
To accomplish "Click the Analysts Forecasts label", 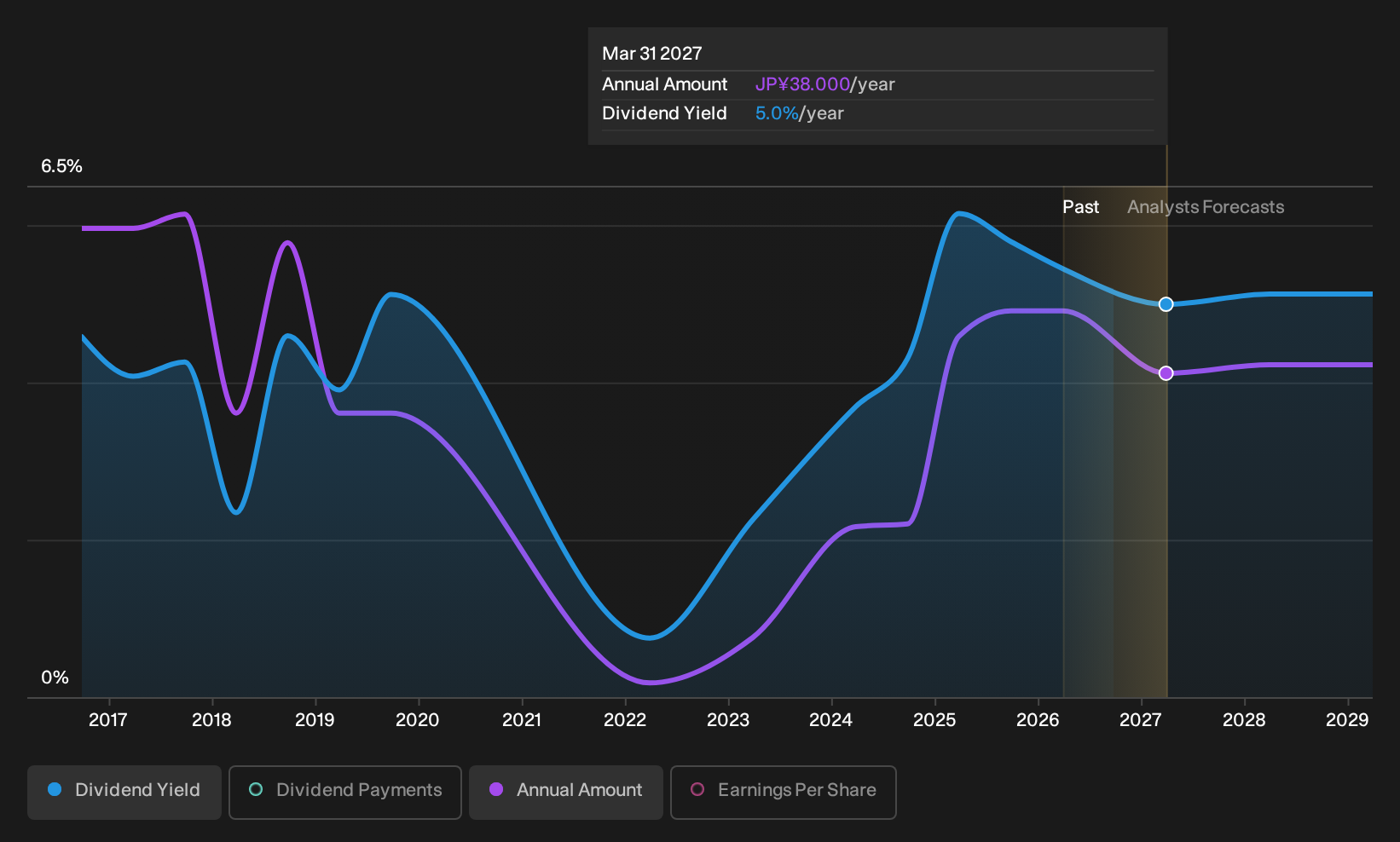I will pyautogui.click(x=1206, y=207).
